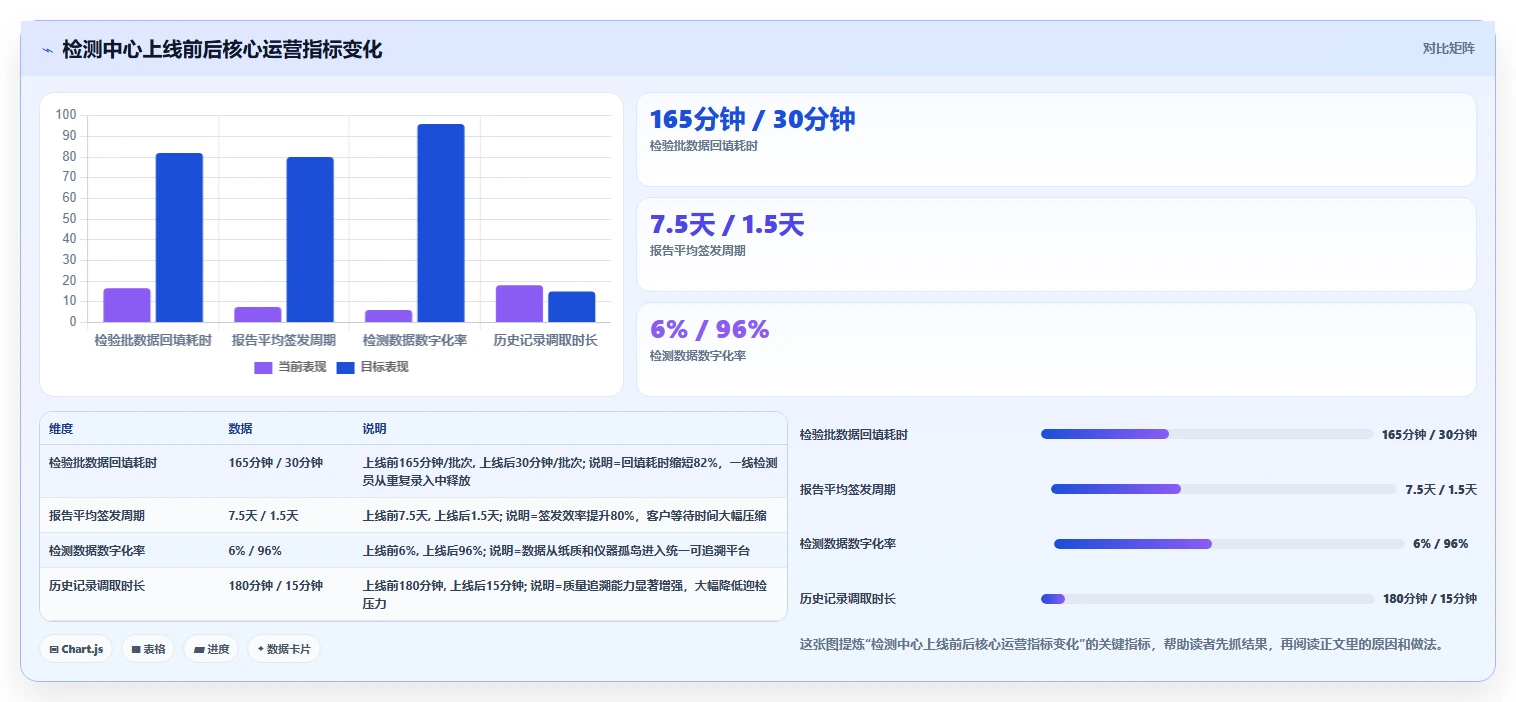The image size is (1516, 702).
Task: Click the 检测数据数字化率 x-axis chart label
Action: [x=415, y=340]
